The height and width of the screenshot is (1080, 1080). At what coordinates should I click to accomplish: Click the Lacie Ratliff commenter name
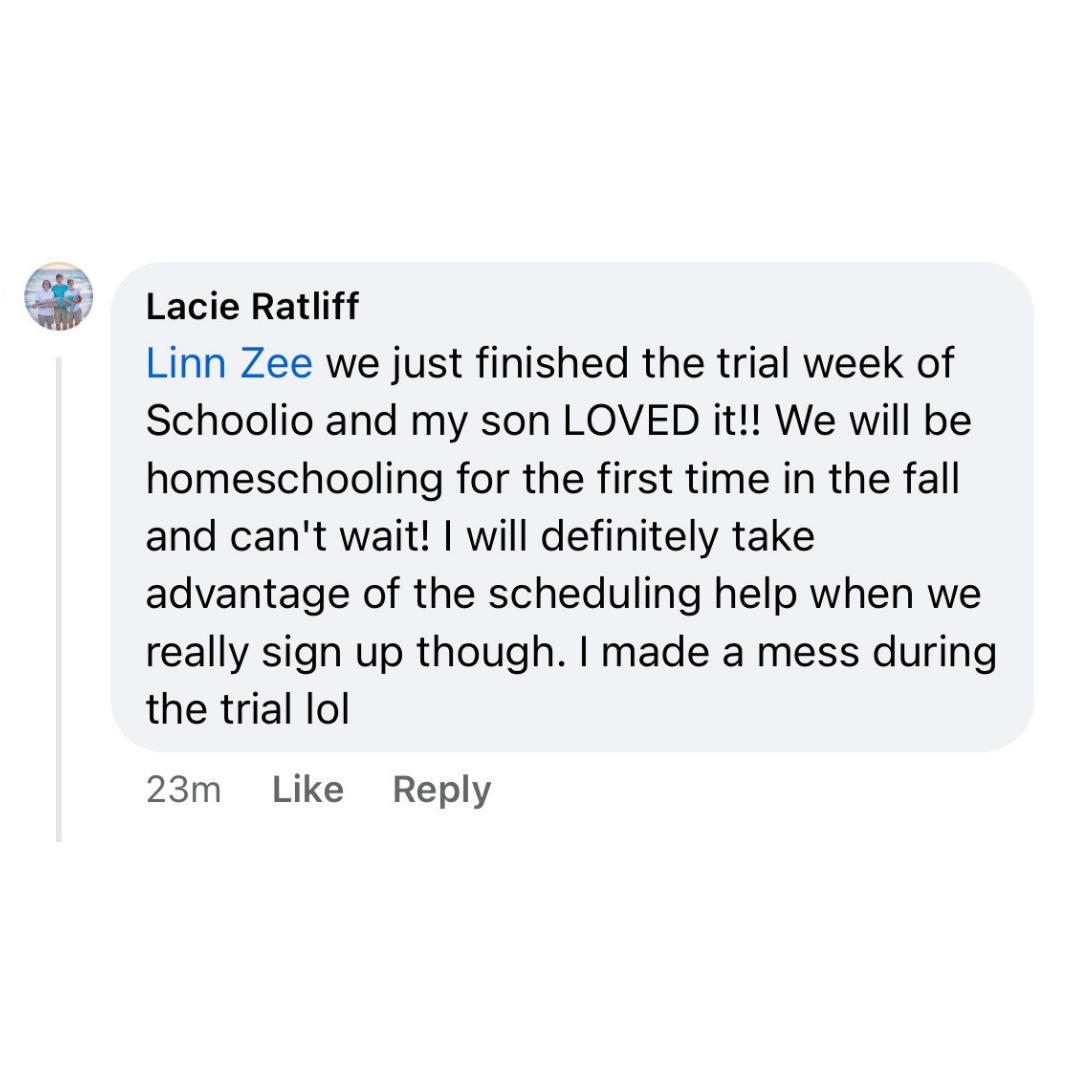(x=252, y=306)
